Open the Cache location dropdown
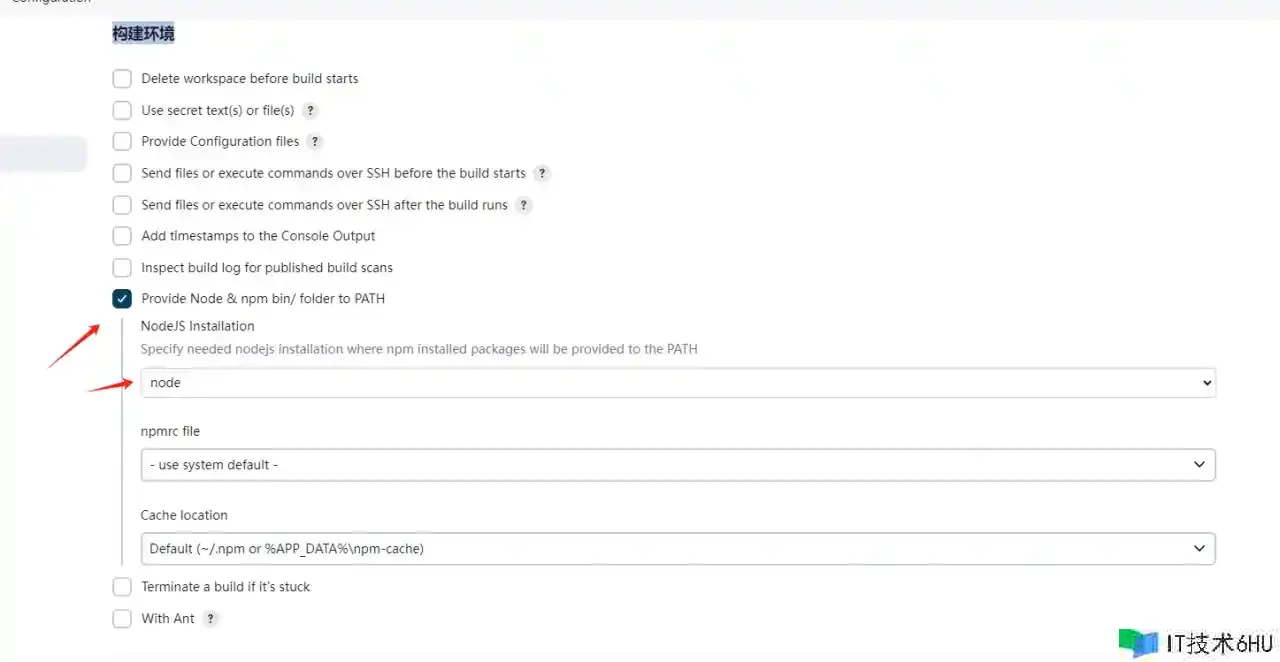Image resolution: width=1280 pixels, height=662 pixels. [678, 548]
